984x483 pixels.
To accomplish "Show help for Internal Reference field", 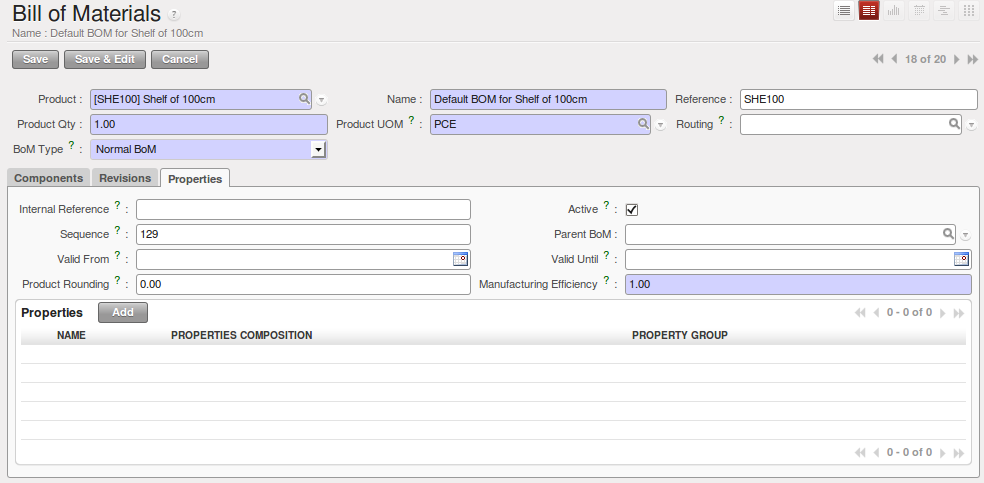I will pyautogui.click(x=117, y=205).
